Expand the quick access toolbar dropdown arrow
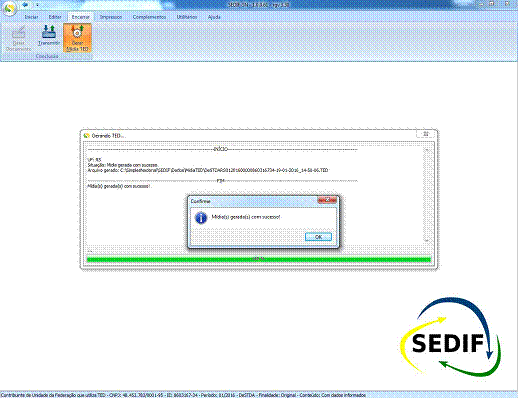This screenshot has height=399, width=519. point(37,5)
